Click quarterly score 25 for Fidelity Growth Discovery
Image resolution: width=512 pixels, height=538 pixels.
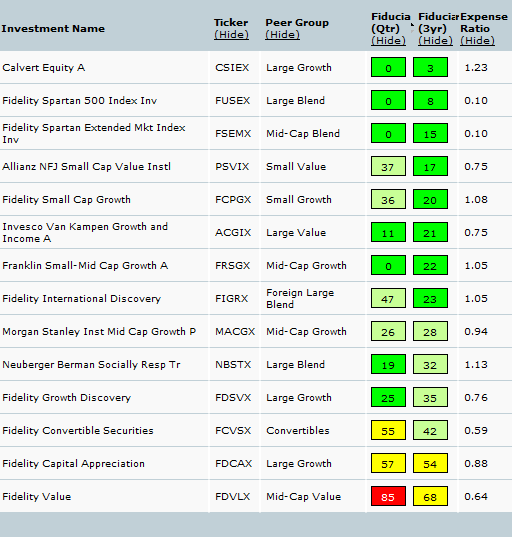[388, 397]
